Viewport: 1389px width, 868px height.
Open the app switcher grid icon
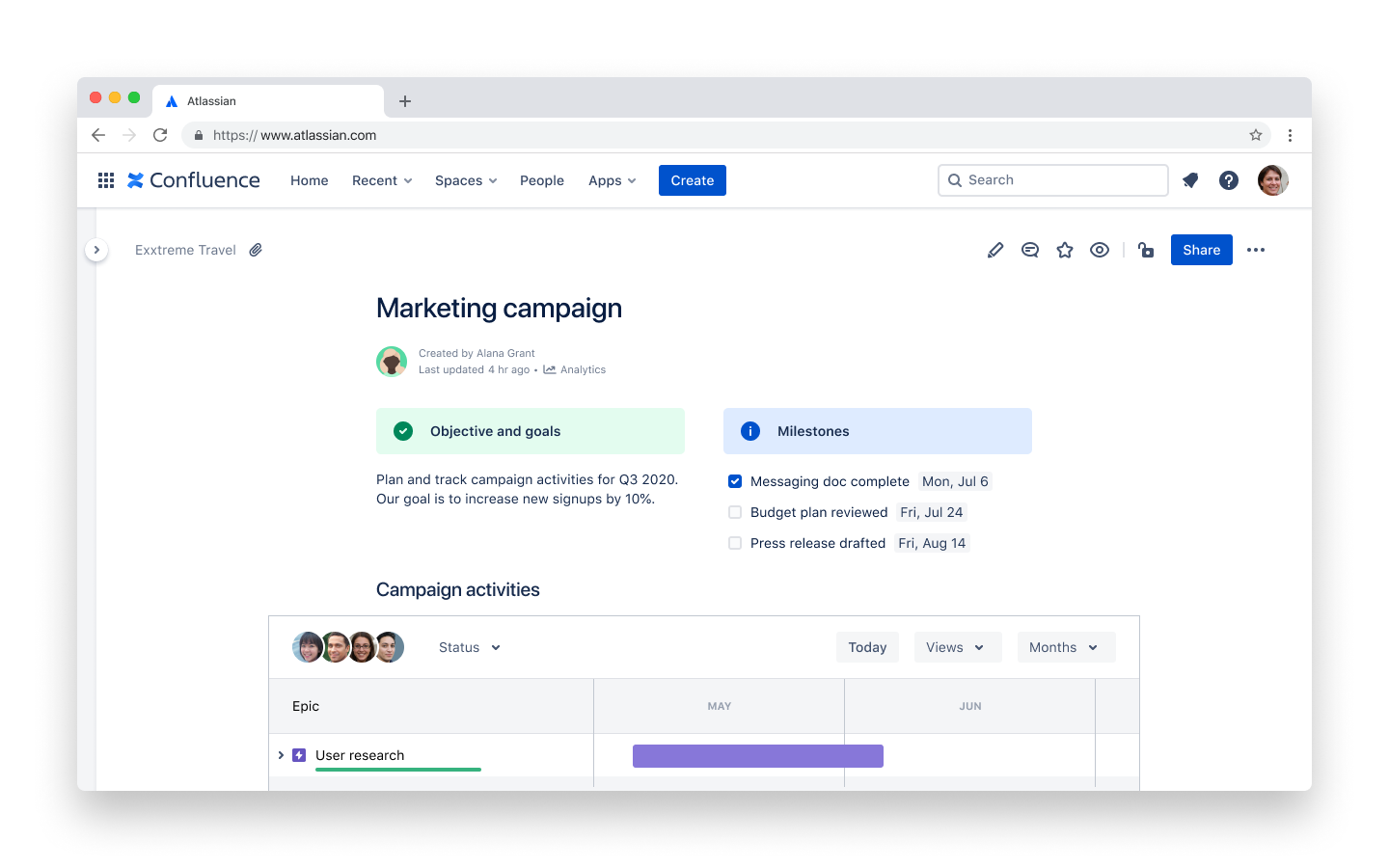105,179
